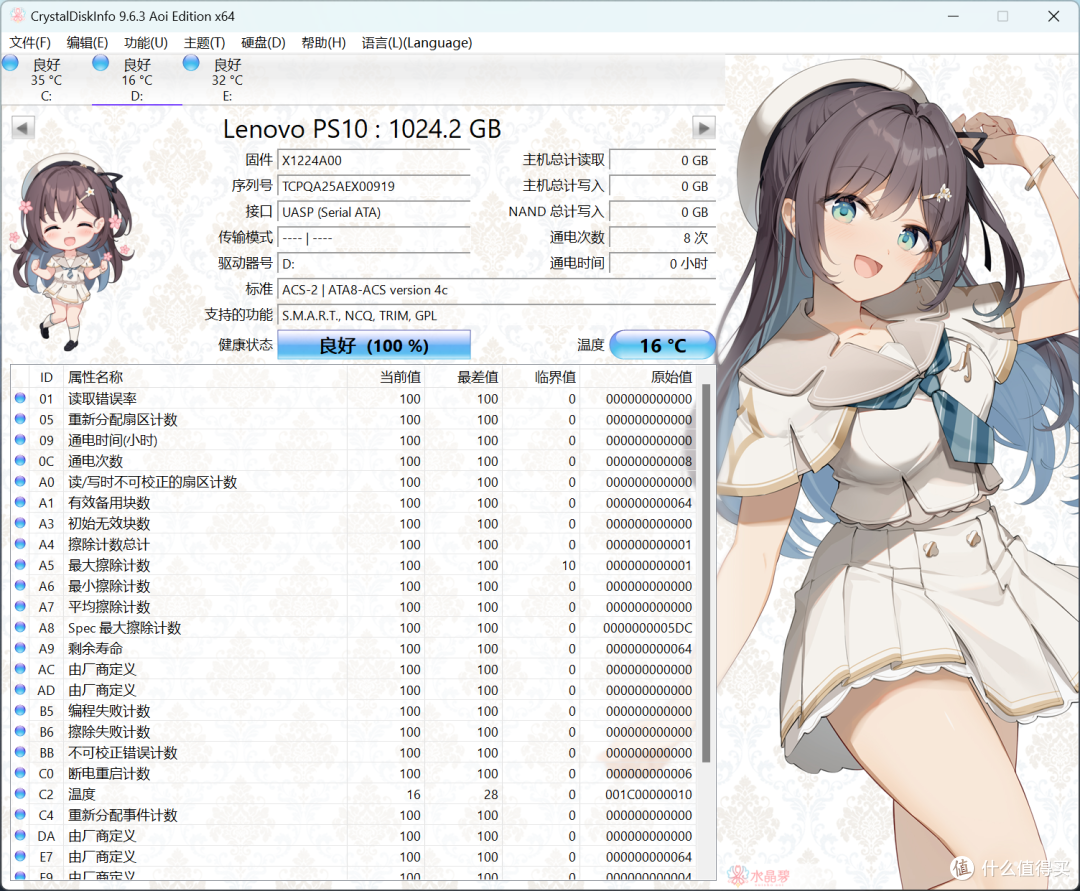This screenshot has height=891, width=1080.
Task: Click status icon for C4 重新分配事件计数
Action: pyautogui.click(x=20, y=815)
